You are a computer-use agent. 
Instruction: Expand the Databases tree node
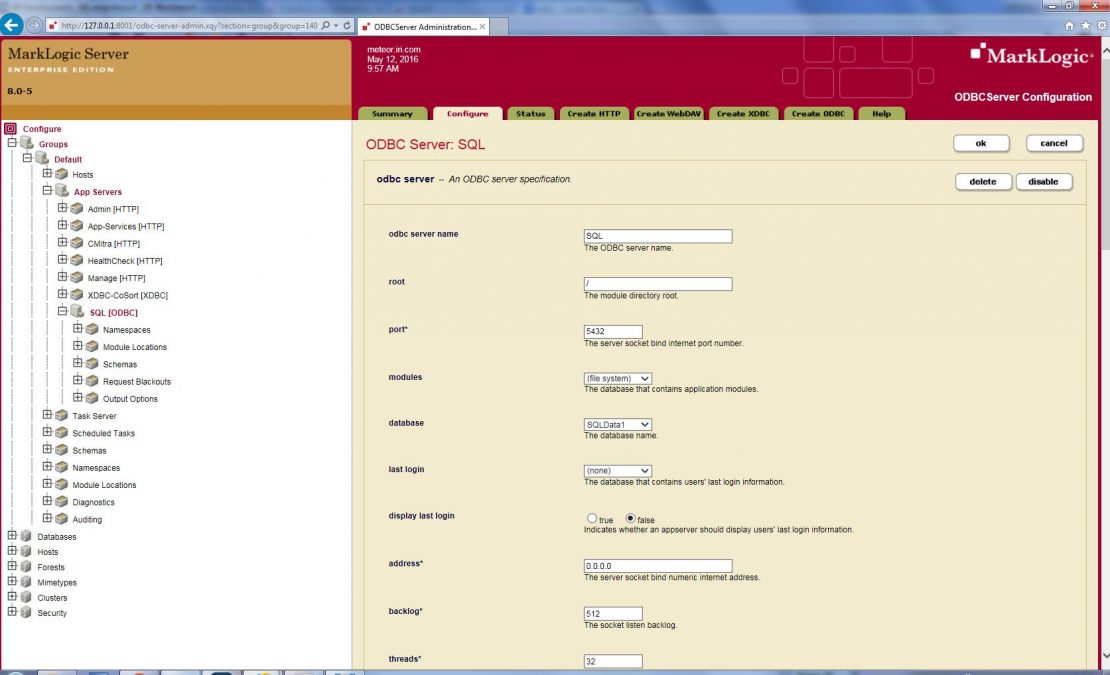point(12,536)
